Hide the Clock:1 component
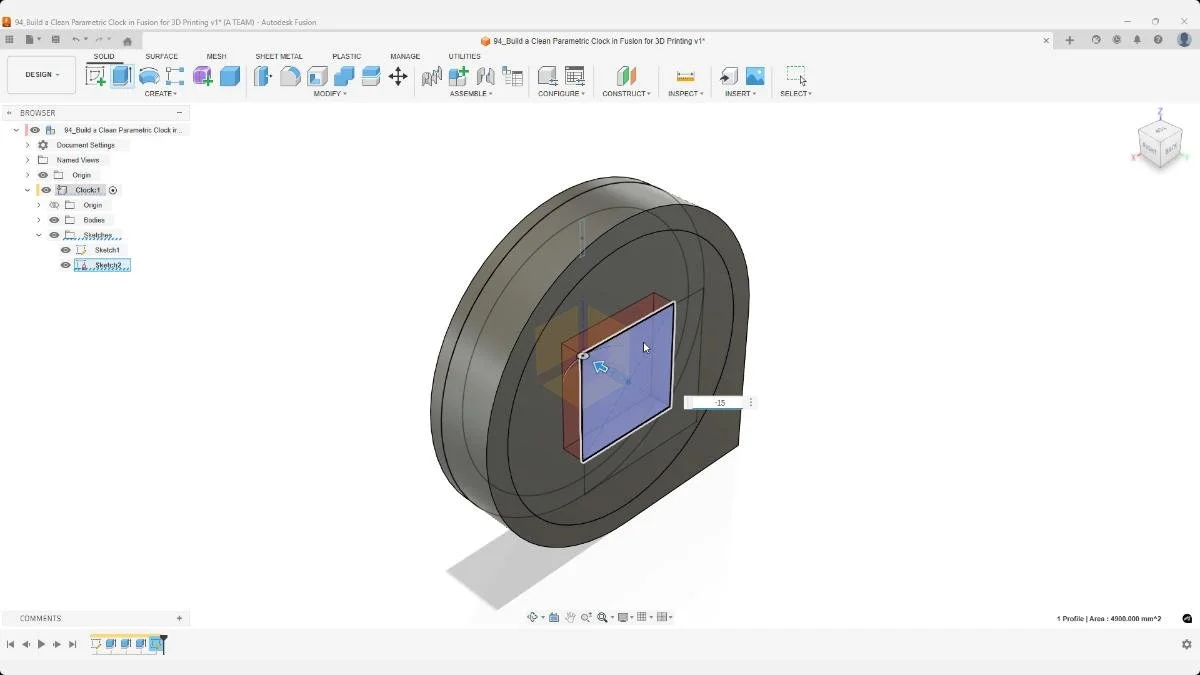The width and height of the screenshot is (1200, 675). (46, 190)
